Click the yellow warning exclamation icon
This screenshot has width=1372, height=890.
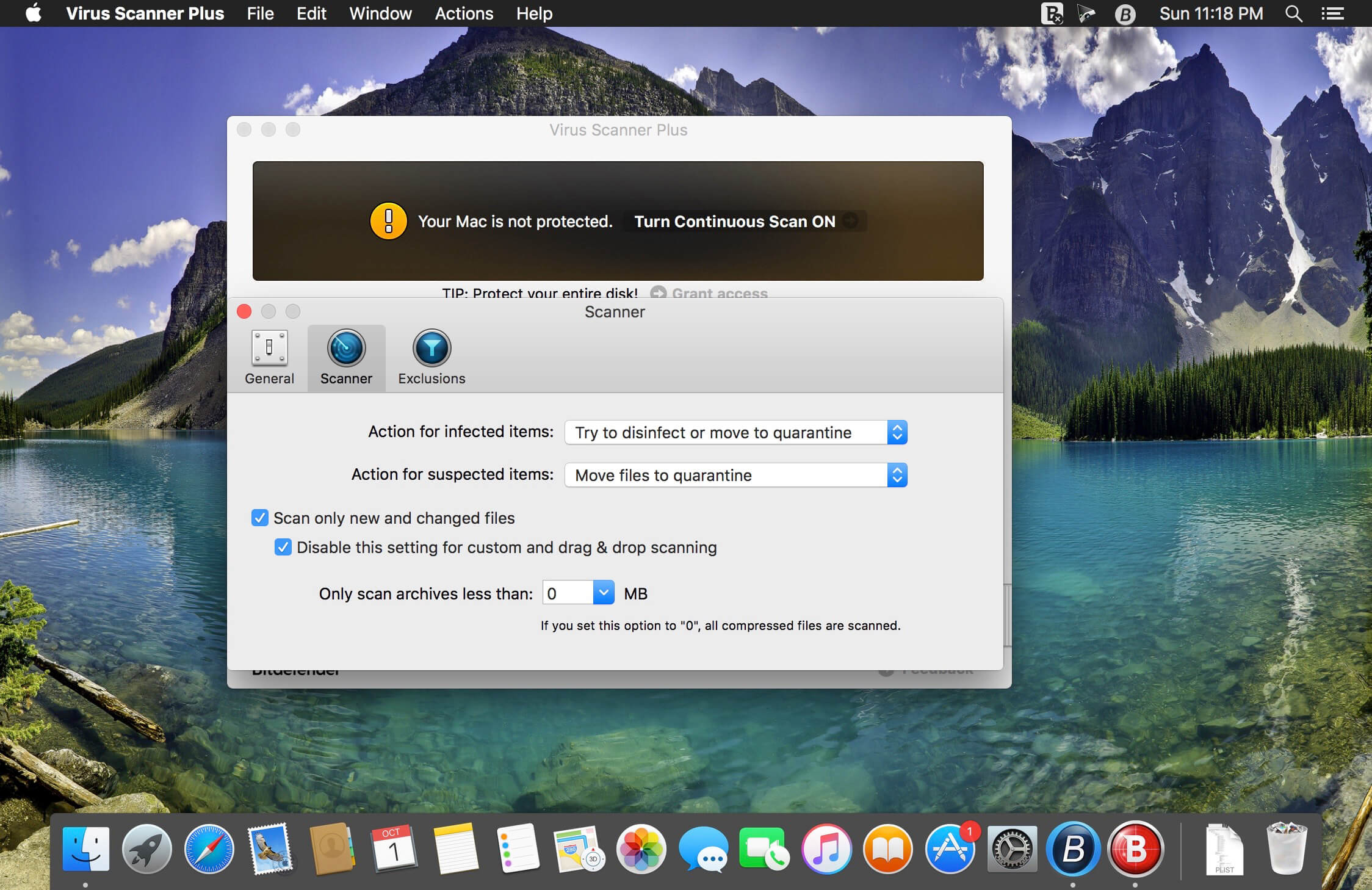coord(388,221)
